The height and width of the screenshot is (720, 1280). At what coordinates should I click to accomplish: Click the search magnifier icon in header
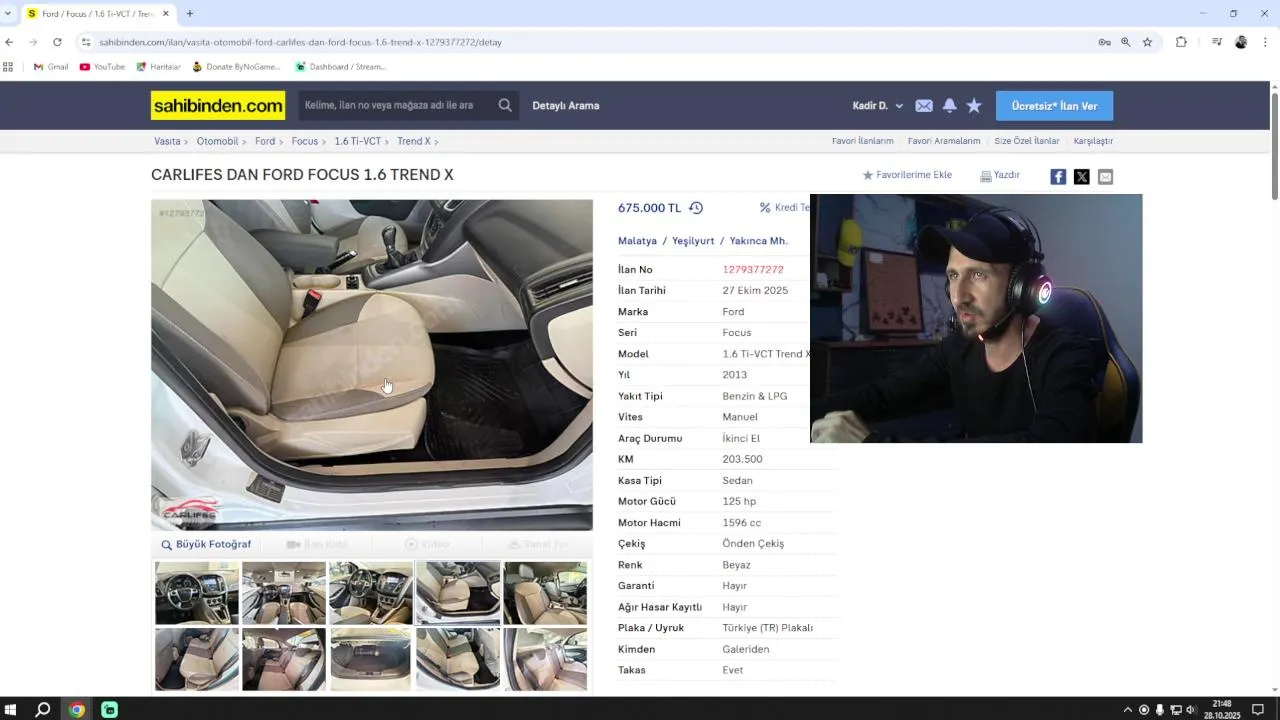(x=505, y=105)
